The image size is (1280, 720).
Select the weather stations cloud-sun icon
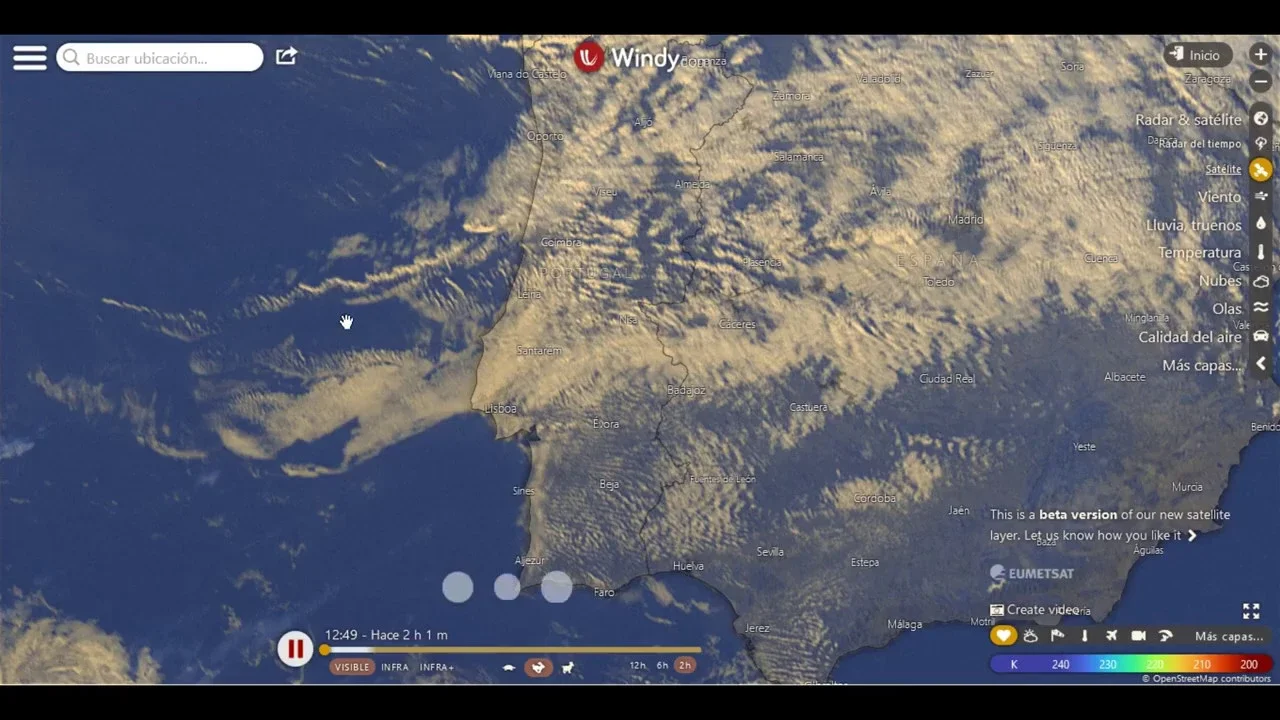[x=1031, y=635]
